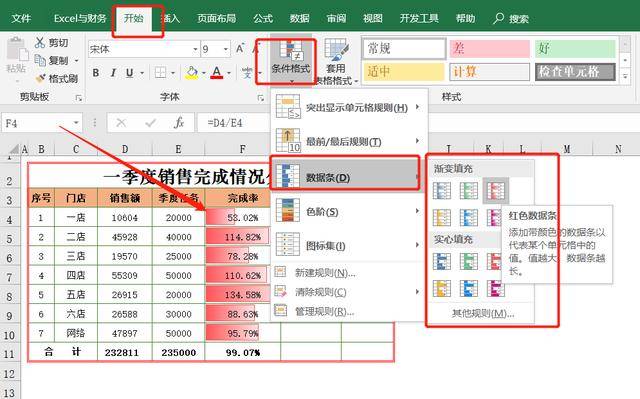Apply the red font color A
The height and width of the screenshot is (399, 640).
217,73
